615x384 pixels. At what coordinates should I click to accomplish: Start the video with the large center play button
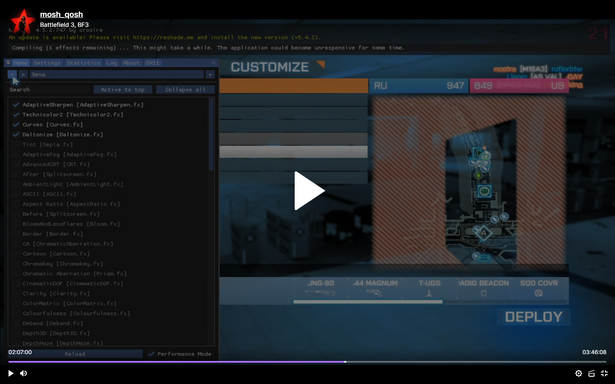click(309, 191)
